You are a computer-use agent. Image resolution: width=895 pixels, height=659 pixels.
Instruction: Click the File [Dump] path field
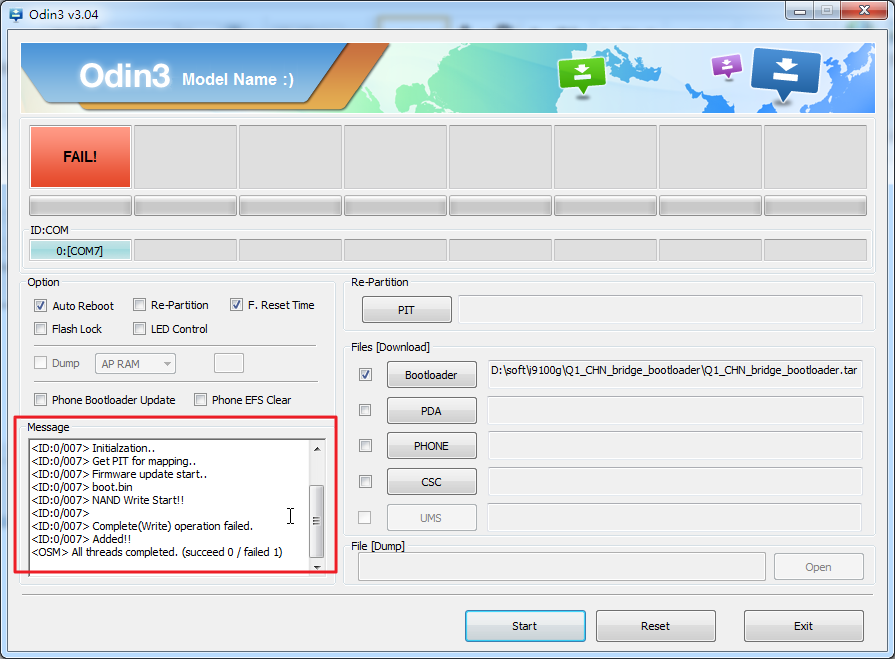[562, 567]
